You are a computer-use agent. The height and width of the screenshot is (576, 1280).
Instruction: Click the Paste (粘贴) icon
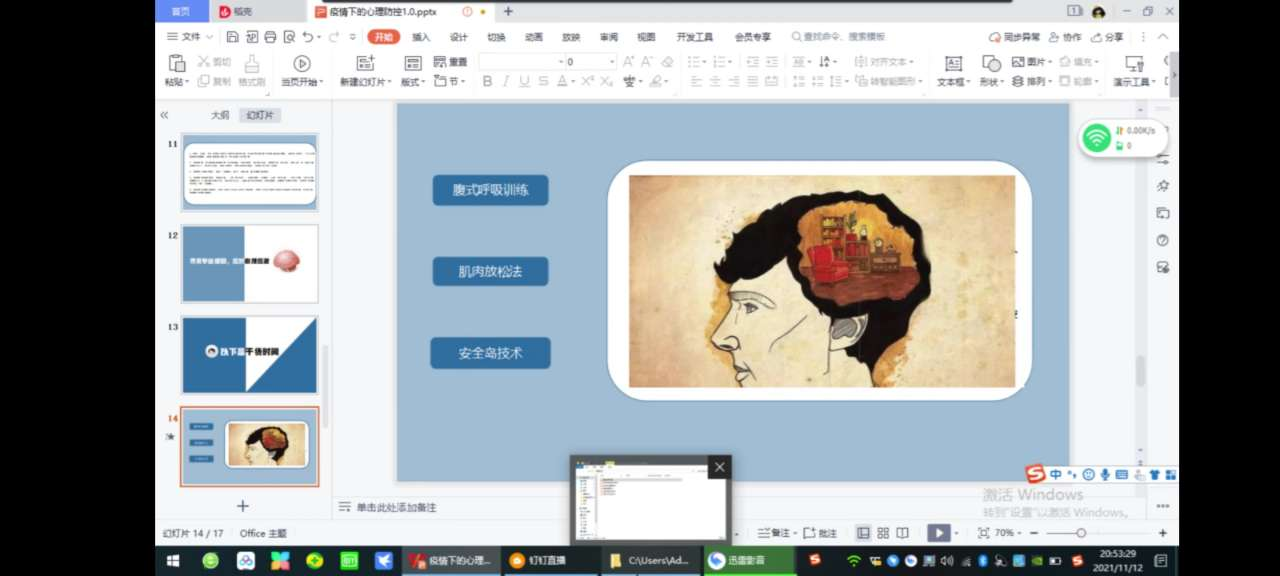coord(176,64)
